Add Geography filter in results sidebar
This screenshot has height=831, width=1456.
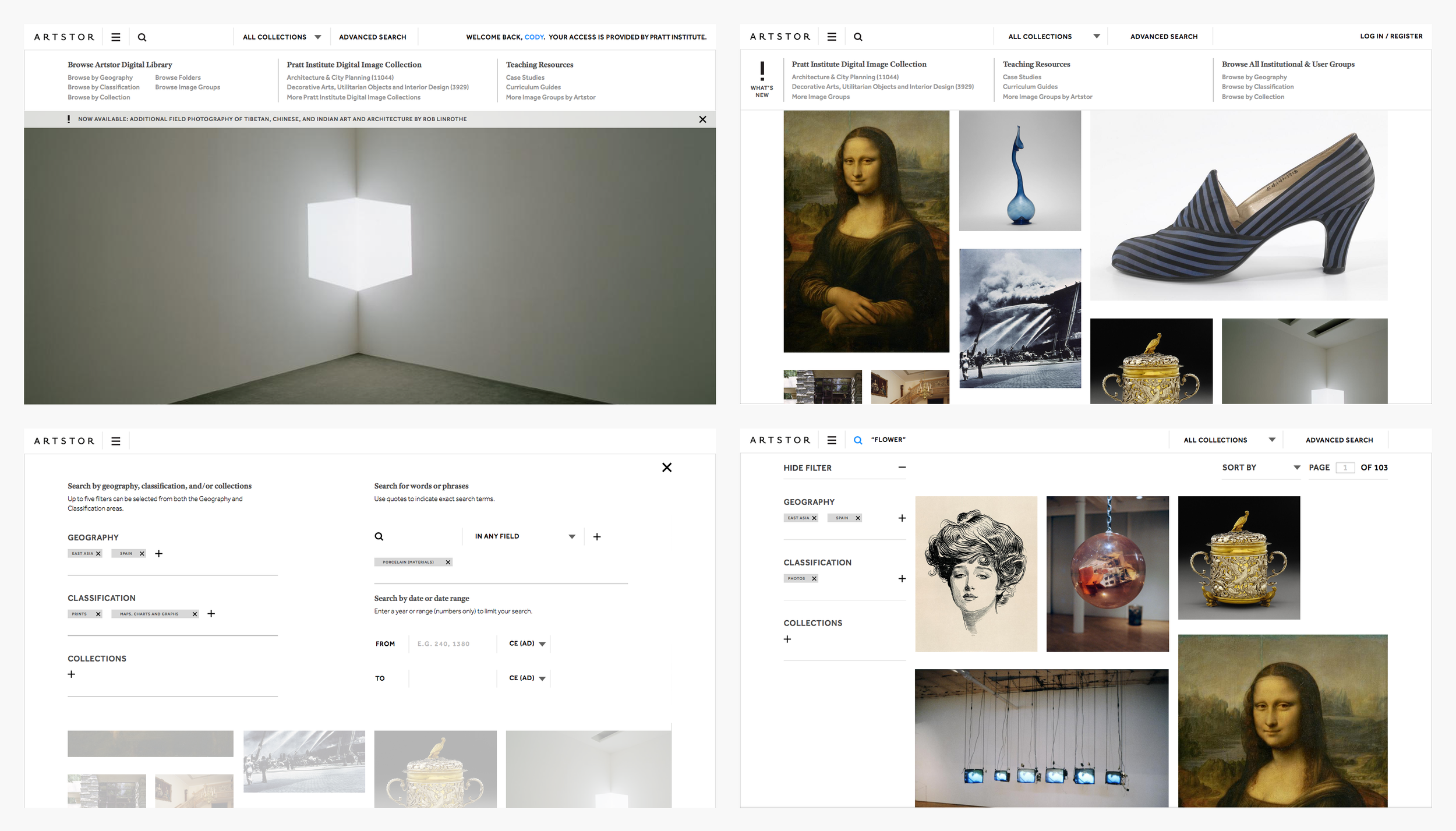(x=902, y=518)
